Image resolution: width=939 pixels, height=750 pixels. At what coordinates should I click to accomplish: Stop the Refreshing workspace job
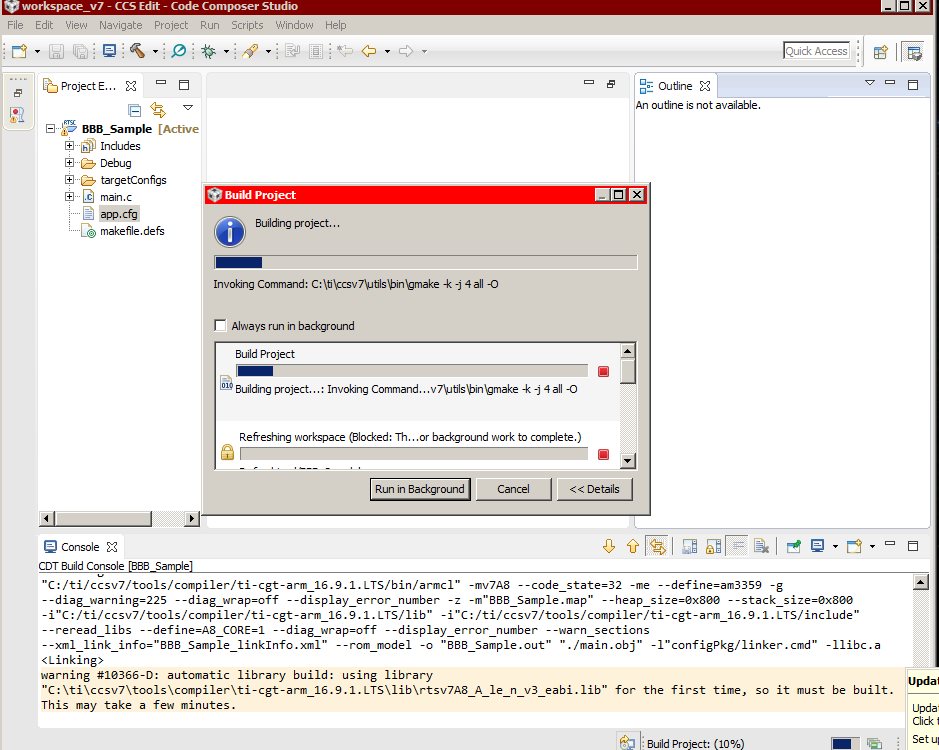(603, 454)
